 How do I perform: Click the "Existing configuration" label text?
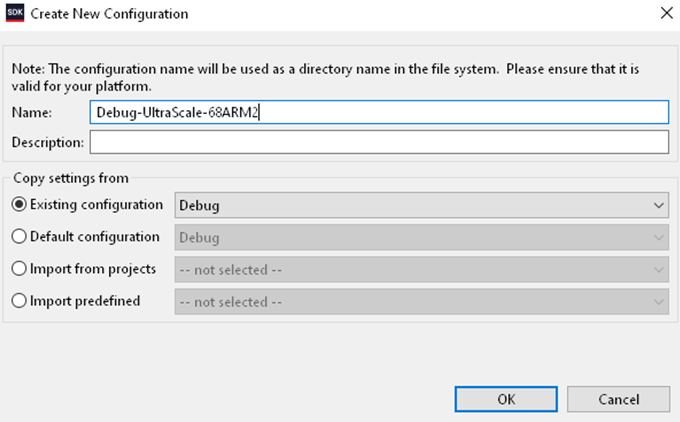[96, 205]
